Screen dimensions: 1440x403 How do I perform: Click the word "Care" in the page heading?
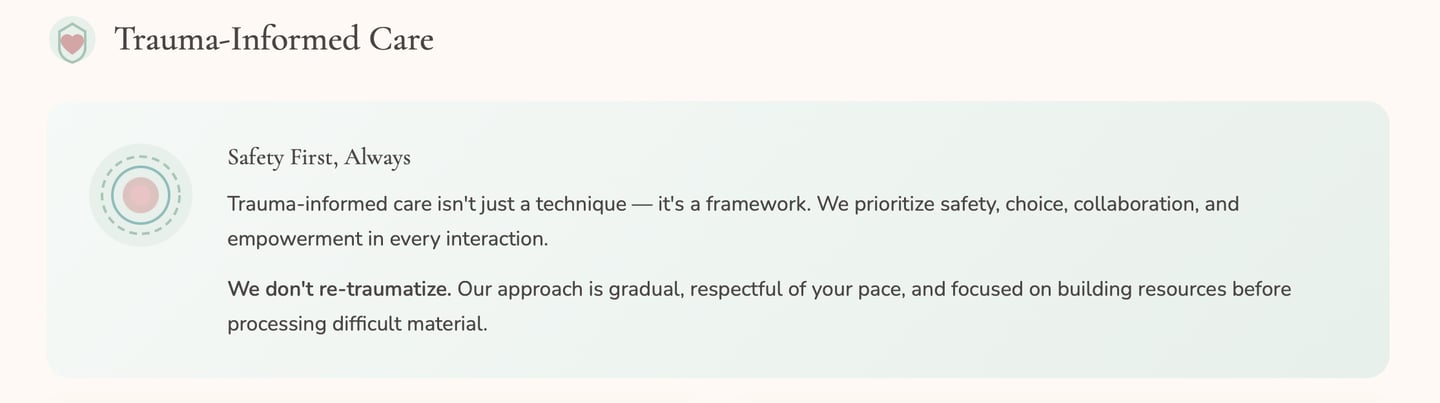pos(401,40)
